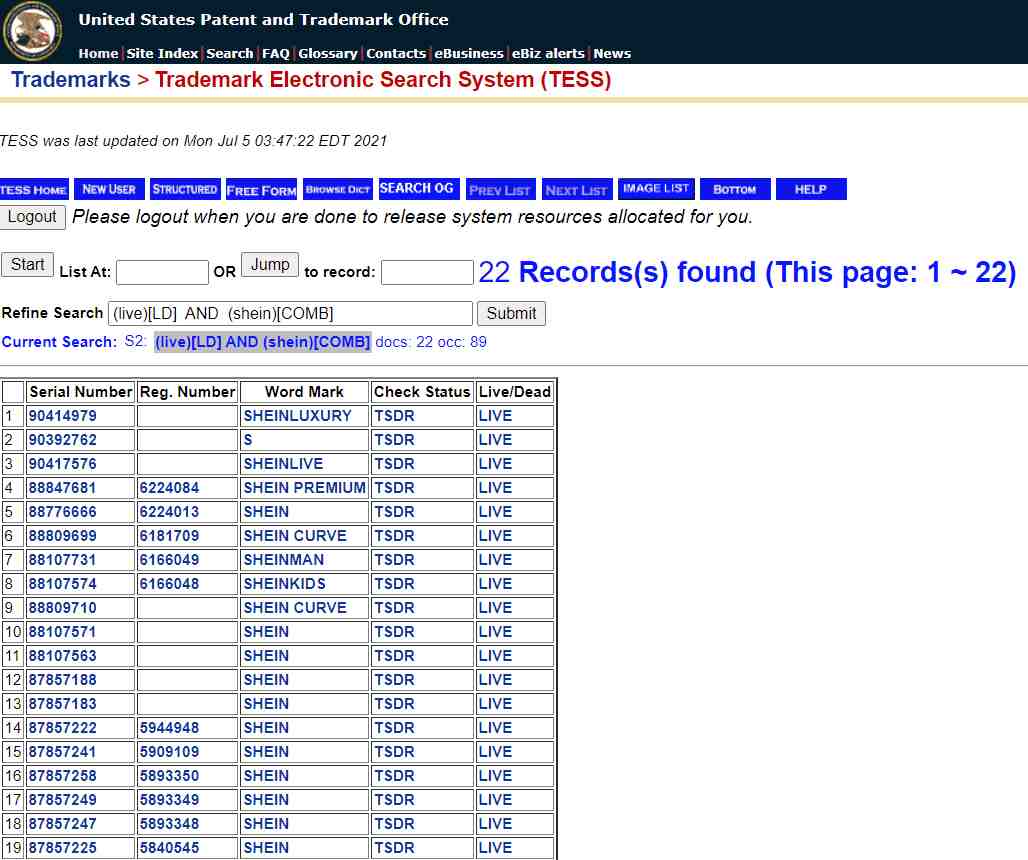Open the Help button
The image size is (1028, 860).
tap(811, 189)
